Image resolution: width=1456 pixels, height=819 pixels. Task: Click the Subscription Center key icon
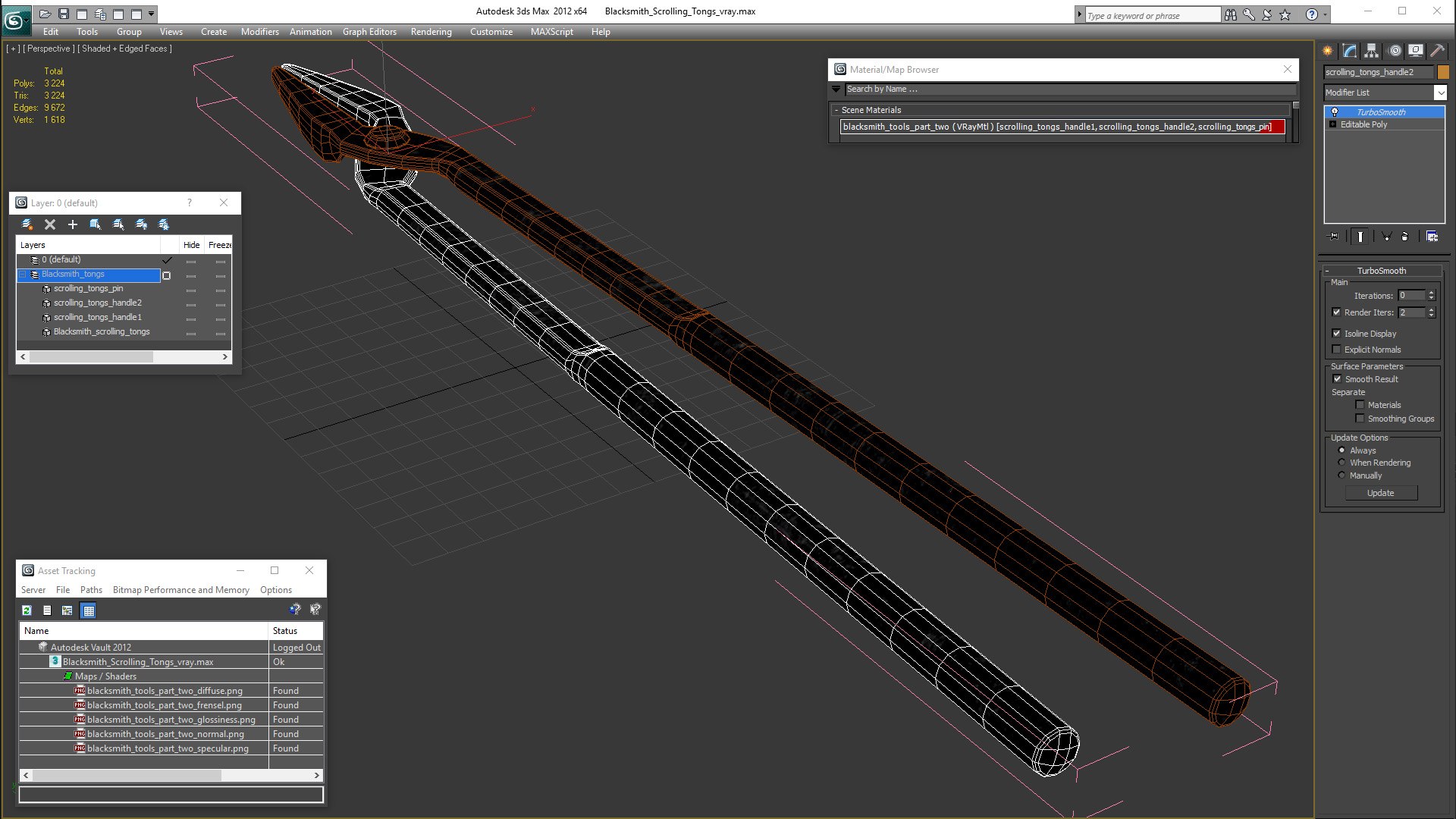(1249, 14)
